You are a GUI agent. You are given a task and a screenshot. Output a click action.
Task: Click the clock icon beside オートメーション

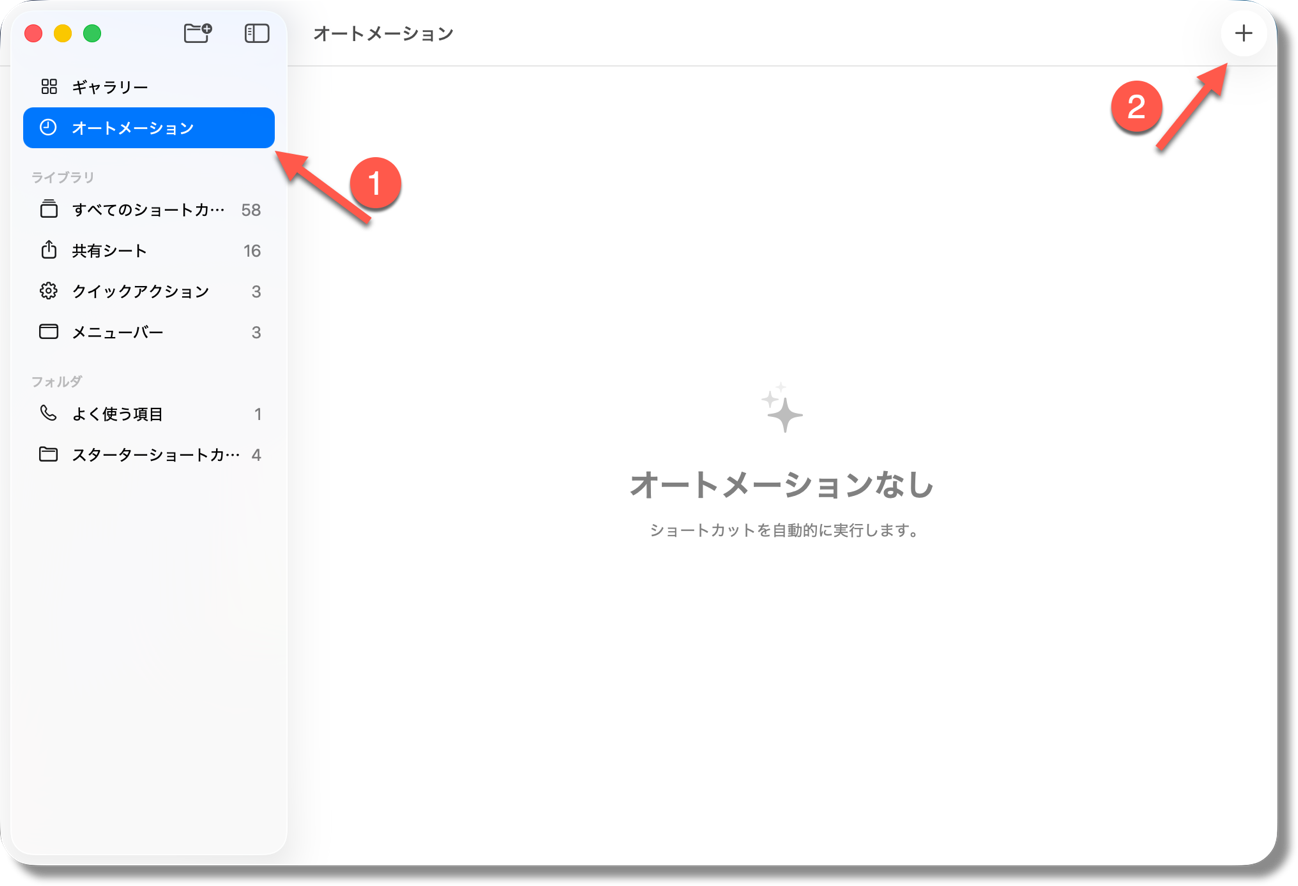(48, 127)
